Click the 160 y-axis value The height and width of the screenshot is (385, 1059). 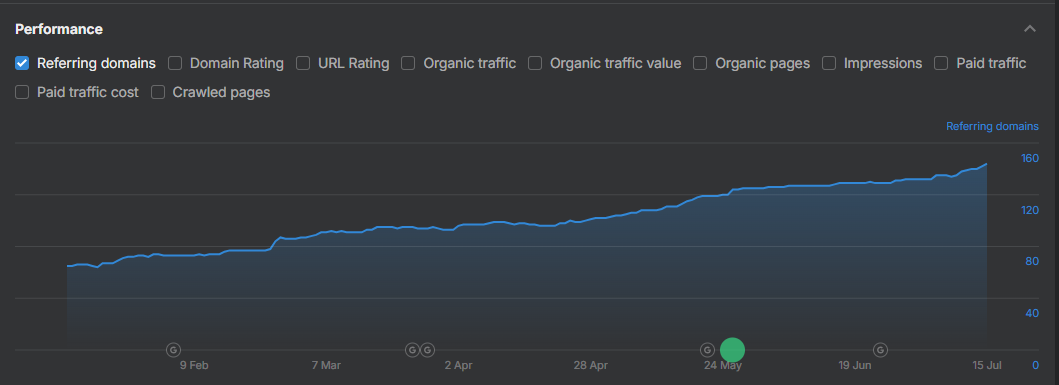1030,159
